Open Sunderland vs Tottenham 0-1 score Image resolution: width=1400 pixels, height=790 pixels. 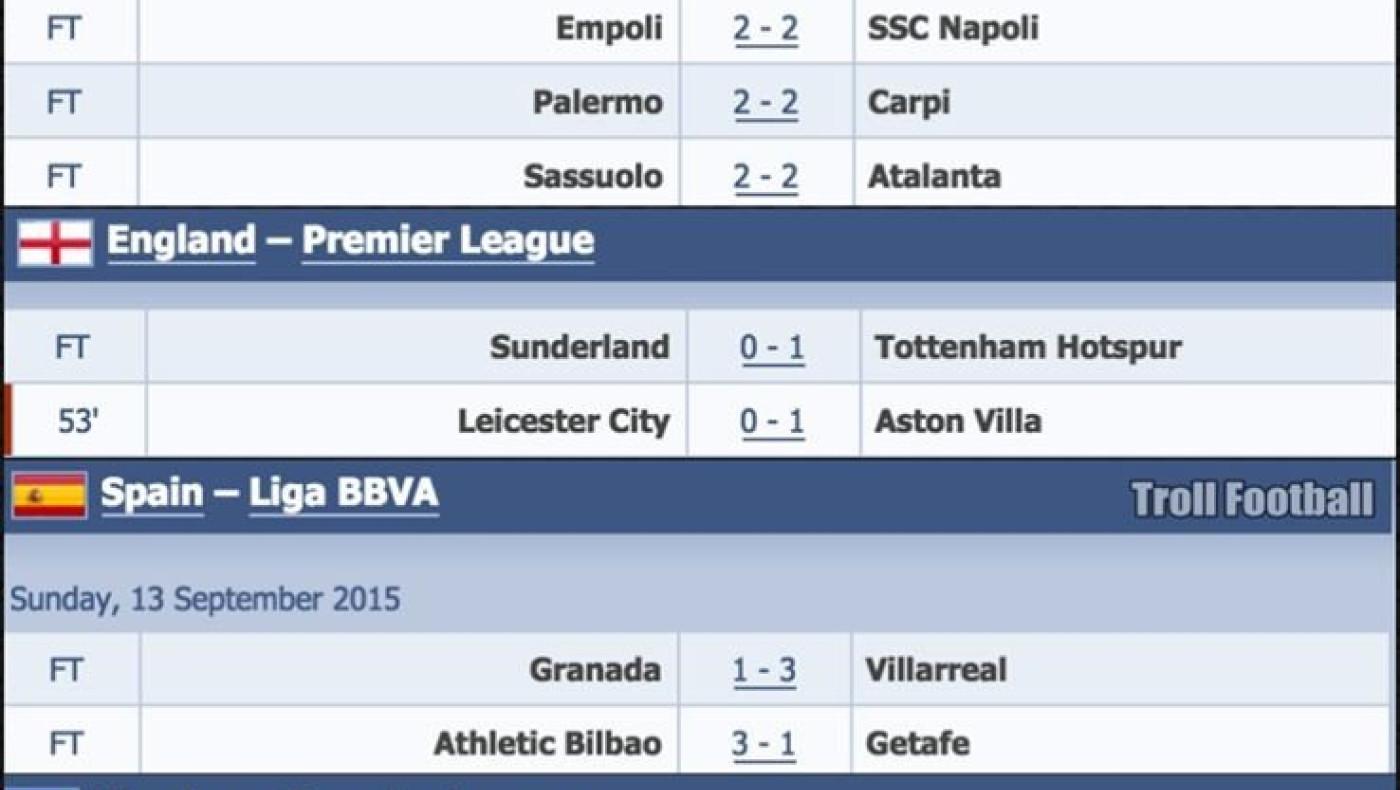(772, 348)
